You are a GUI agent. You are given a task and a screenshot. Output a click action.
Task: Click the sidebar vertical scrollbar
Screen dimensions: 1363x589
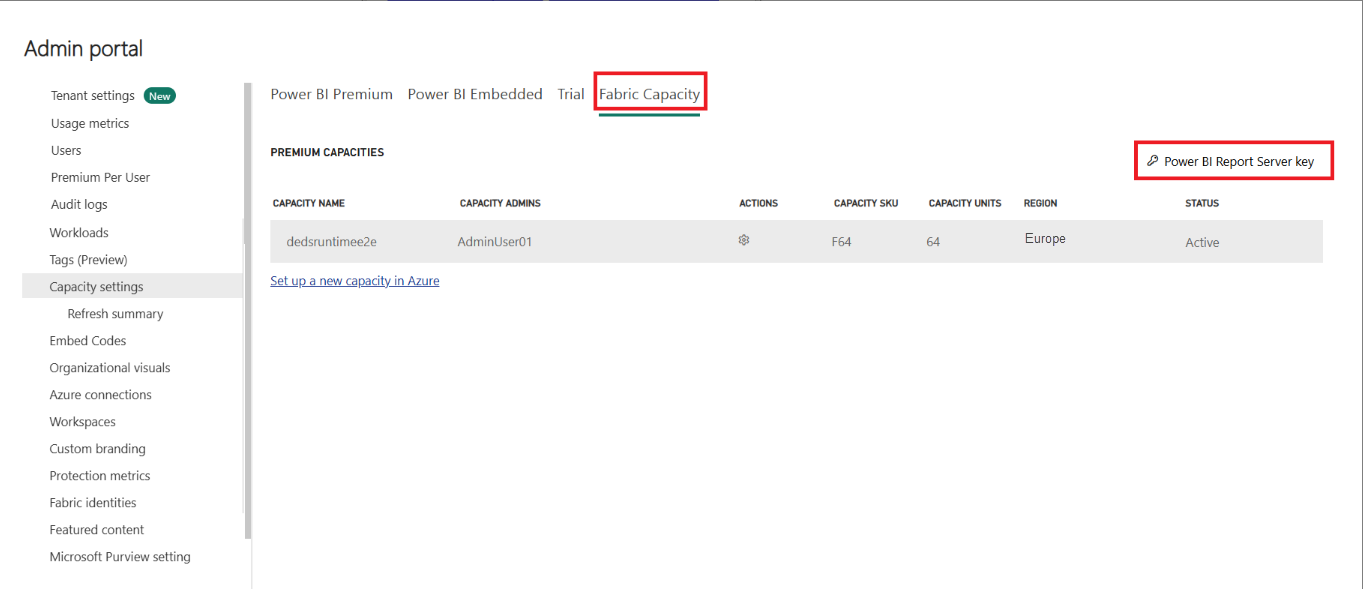pos(247,310)
